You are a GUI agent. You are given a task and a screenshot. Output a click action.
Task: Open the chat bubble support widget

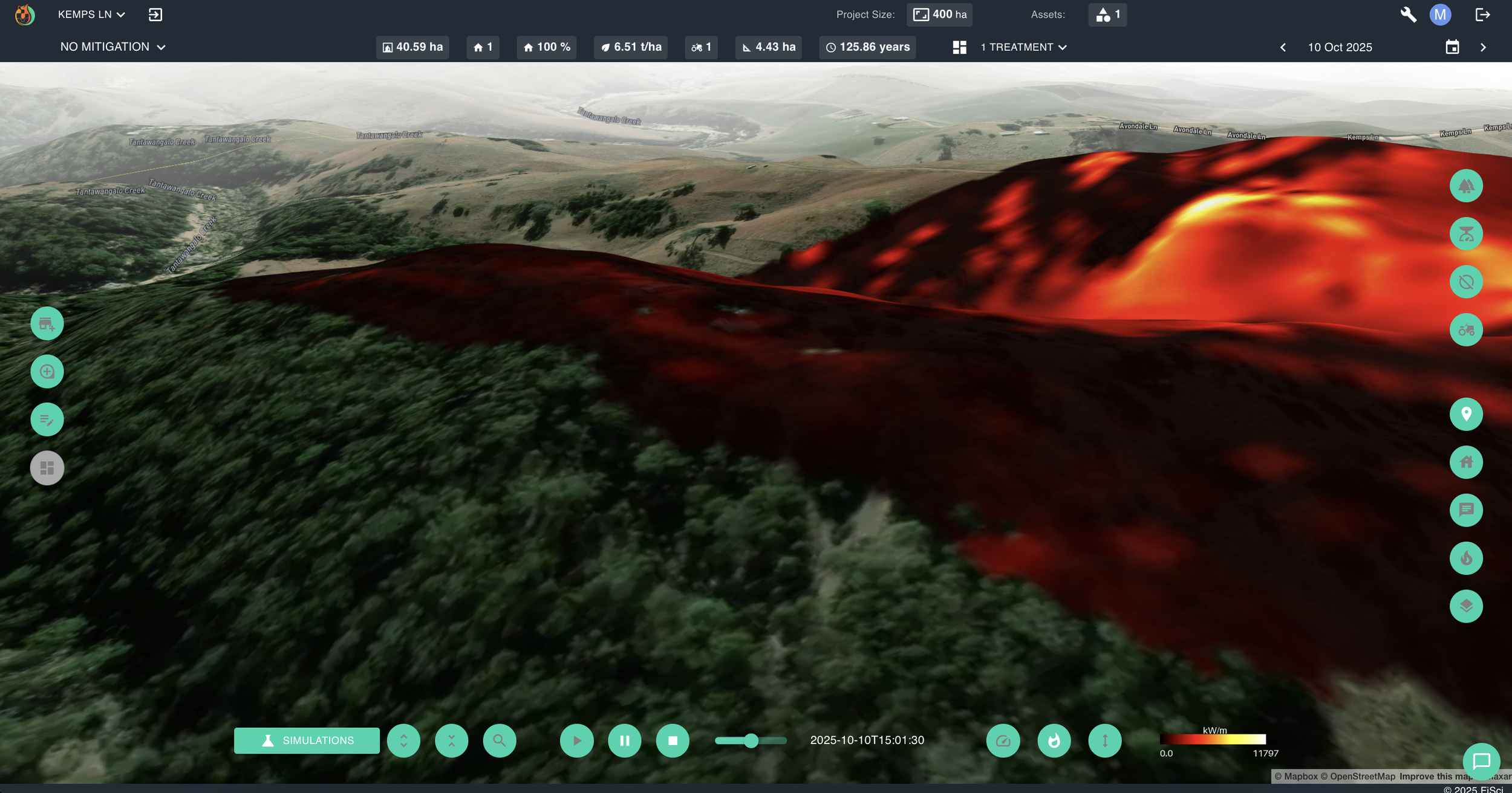1481,762
